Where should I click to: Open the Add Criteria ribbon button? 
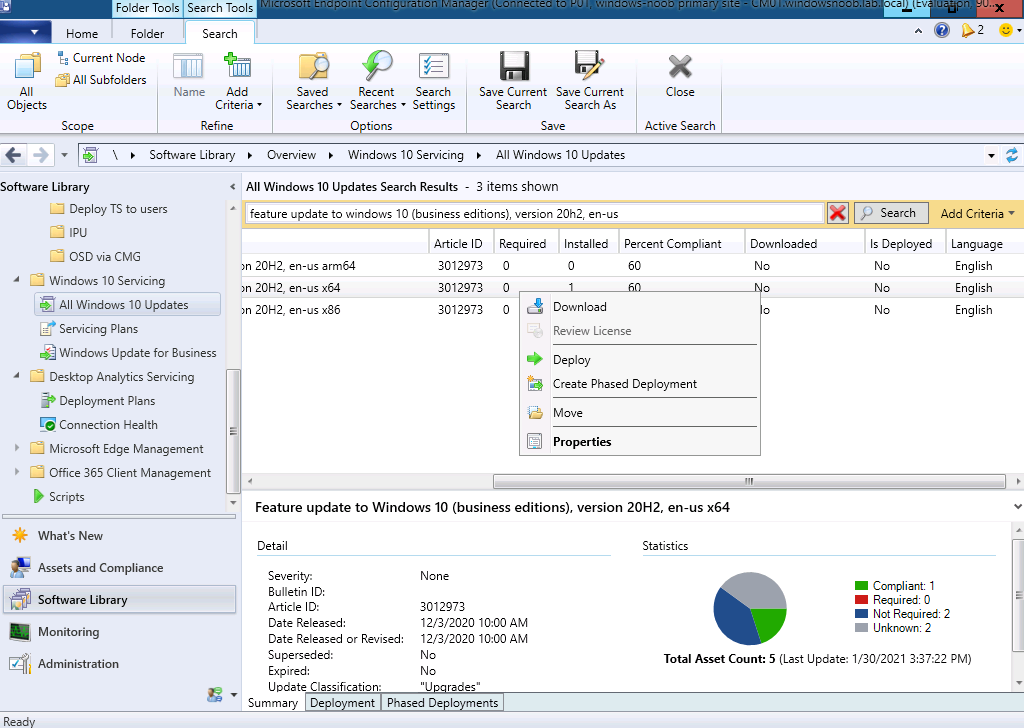pyautogui.click(x=238, y=82)
